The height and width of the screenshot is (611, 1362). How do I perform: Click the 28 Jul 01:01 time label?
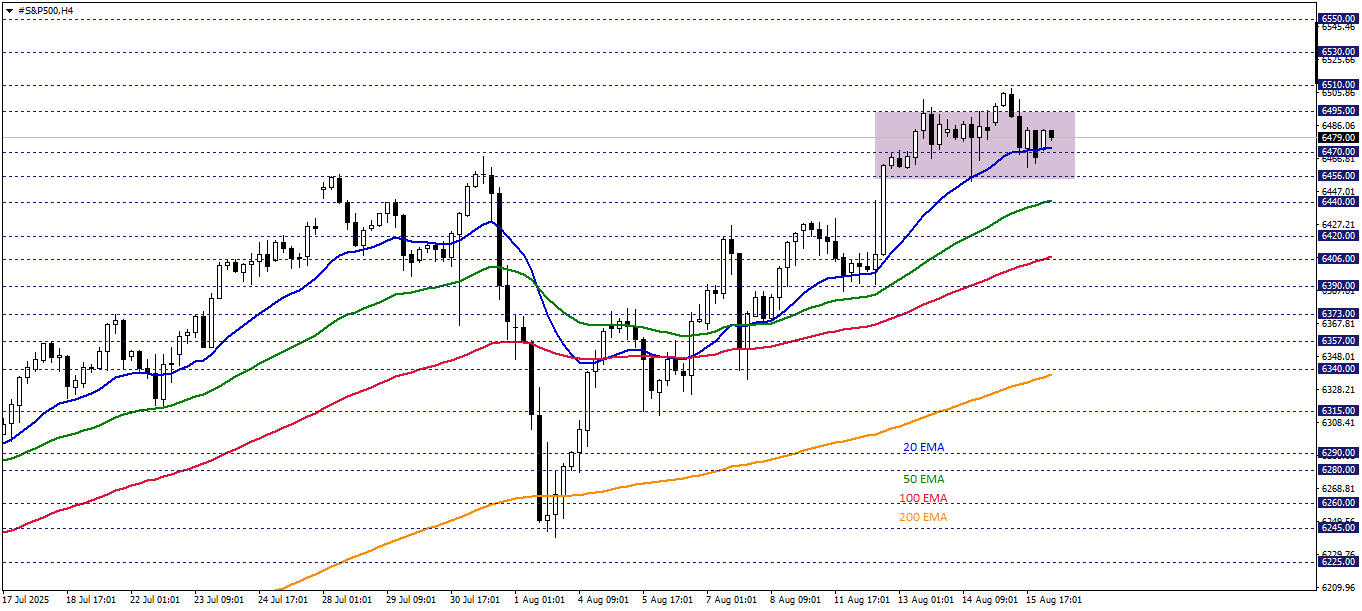pos(345,600)
